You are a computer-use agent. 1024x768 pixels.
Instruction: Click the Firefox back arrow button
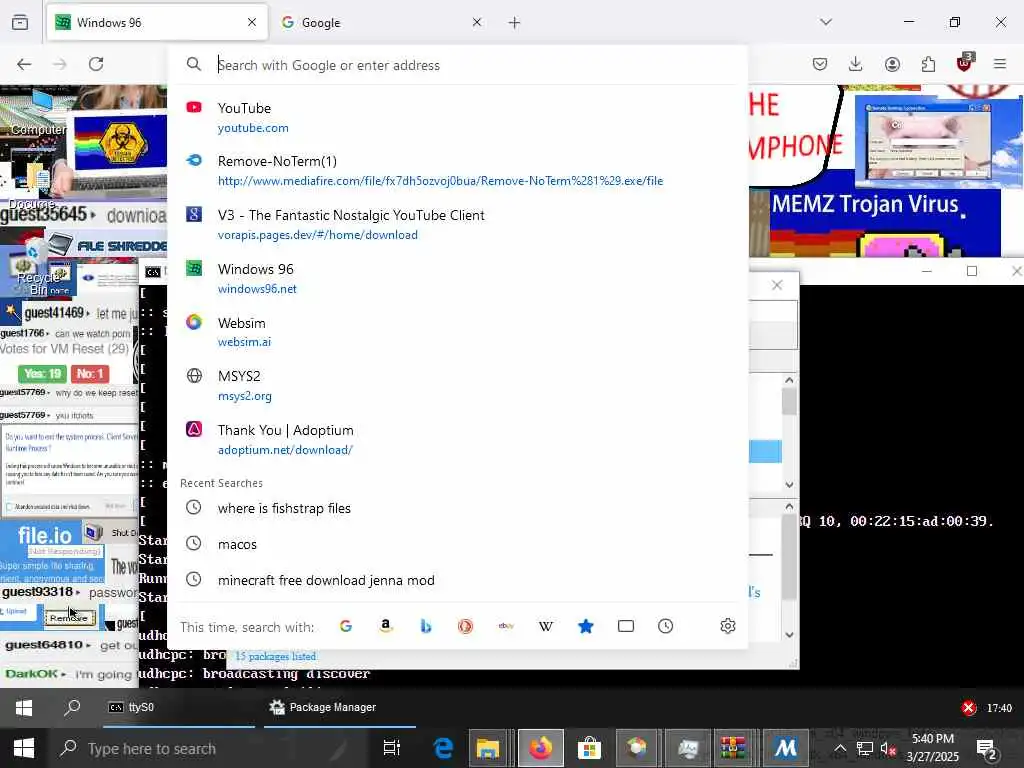coord(24,64)
